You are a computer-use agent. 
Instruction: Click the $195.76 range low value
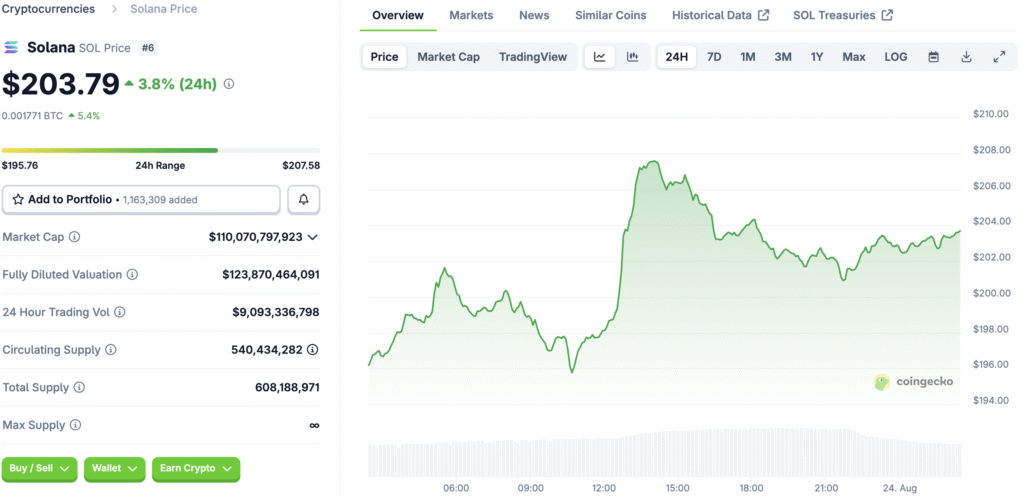point(20,165)
